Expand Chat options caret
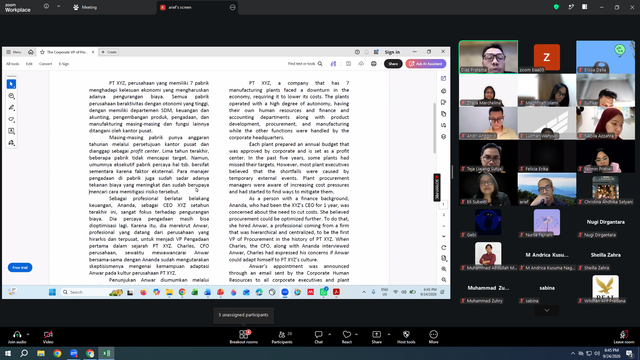 point(329,334)
